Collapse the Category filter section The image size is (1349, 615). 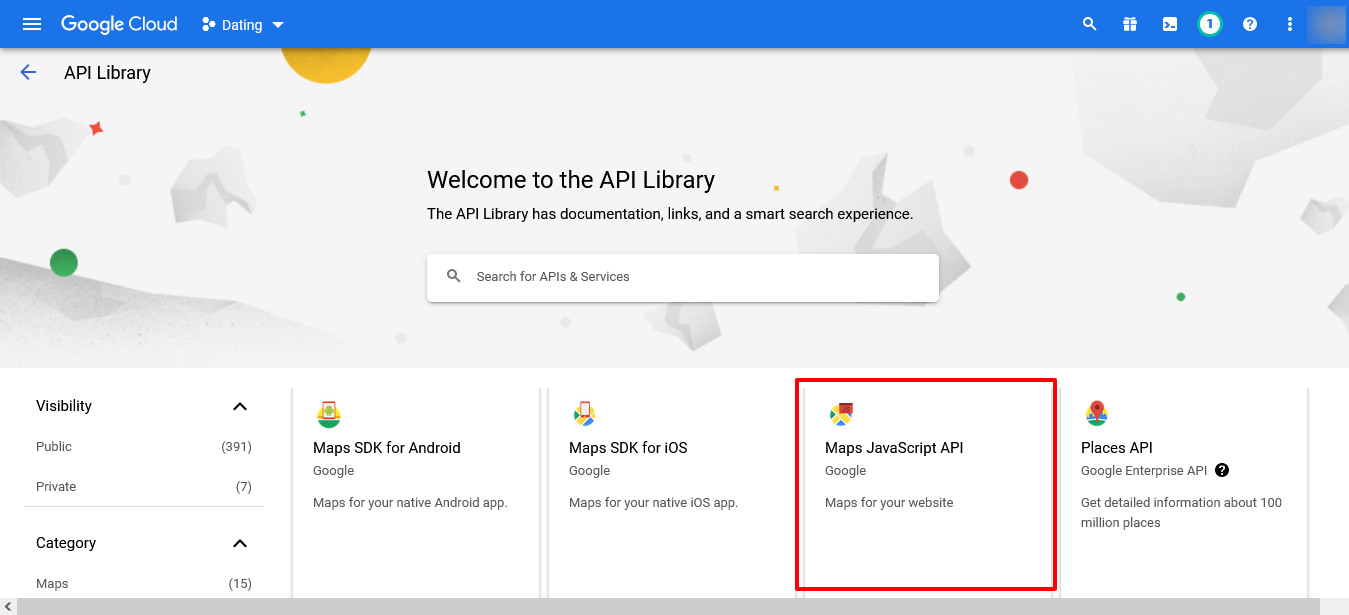pos(240,543)
